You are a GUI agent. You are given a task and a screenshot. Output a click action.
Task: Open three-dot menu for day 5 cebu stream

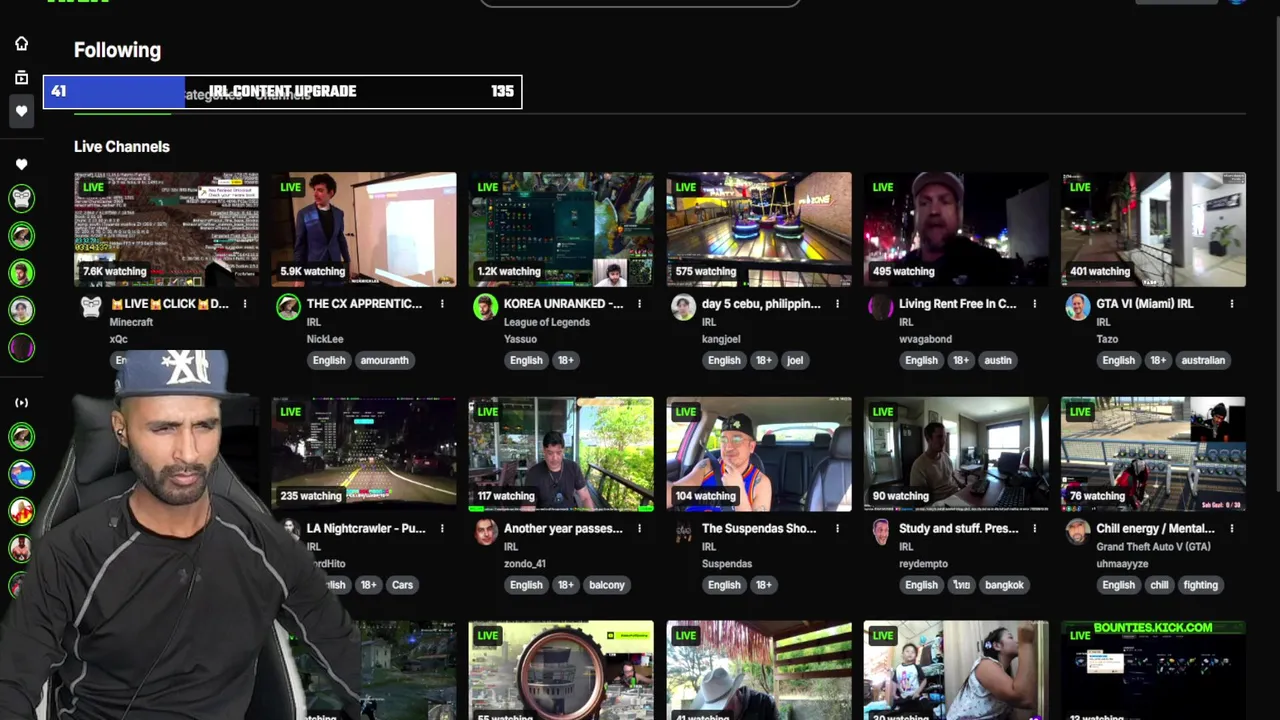837,304
